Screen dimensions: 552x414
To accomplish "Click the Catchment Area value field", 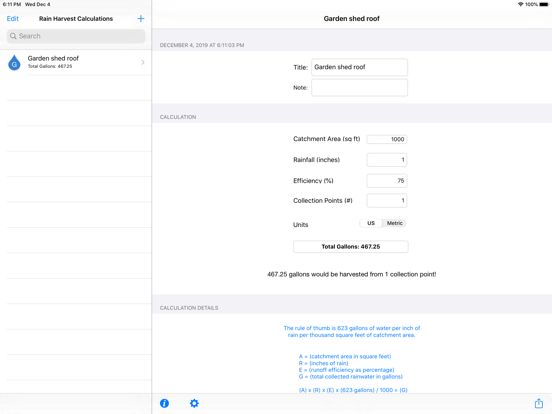I will point(387,139).
